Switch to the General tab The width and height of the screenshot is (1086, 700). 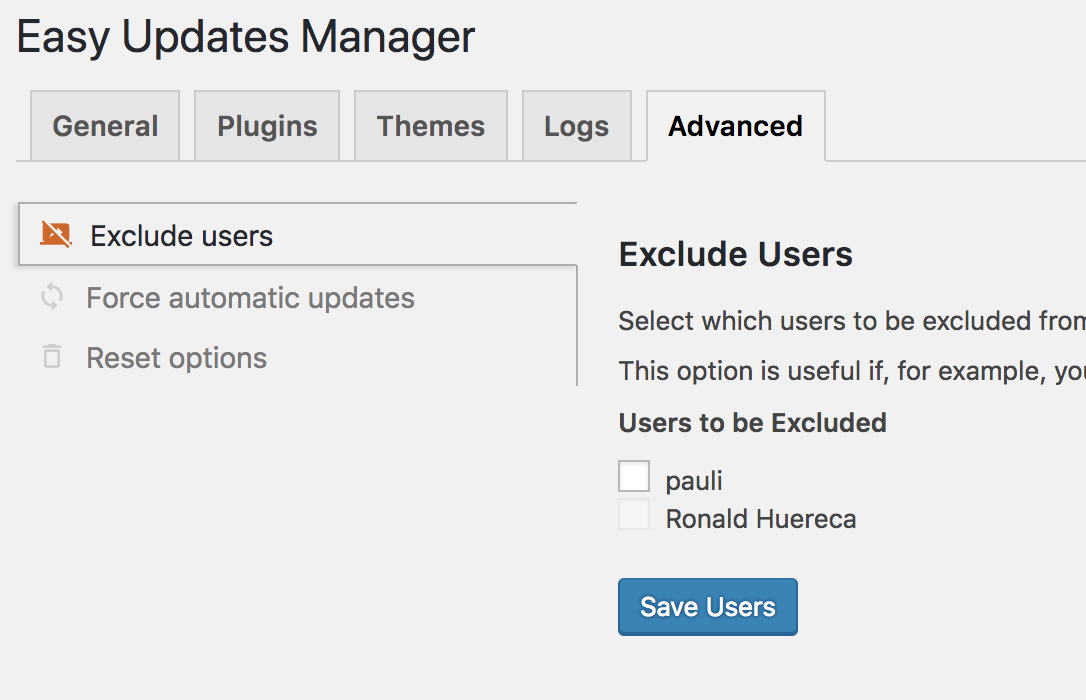click(105, 126)
